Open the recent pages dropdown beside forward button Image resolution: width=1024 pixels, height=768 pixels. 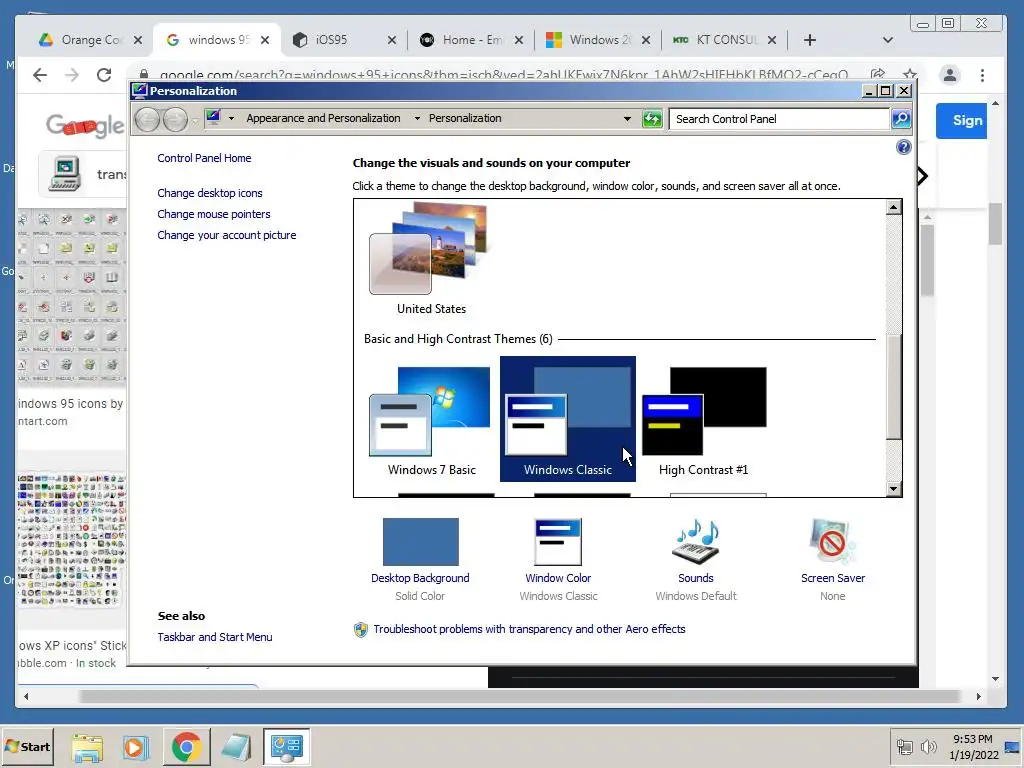tap(195, 120)
